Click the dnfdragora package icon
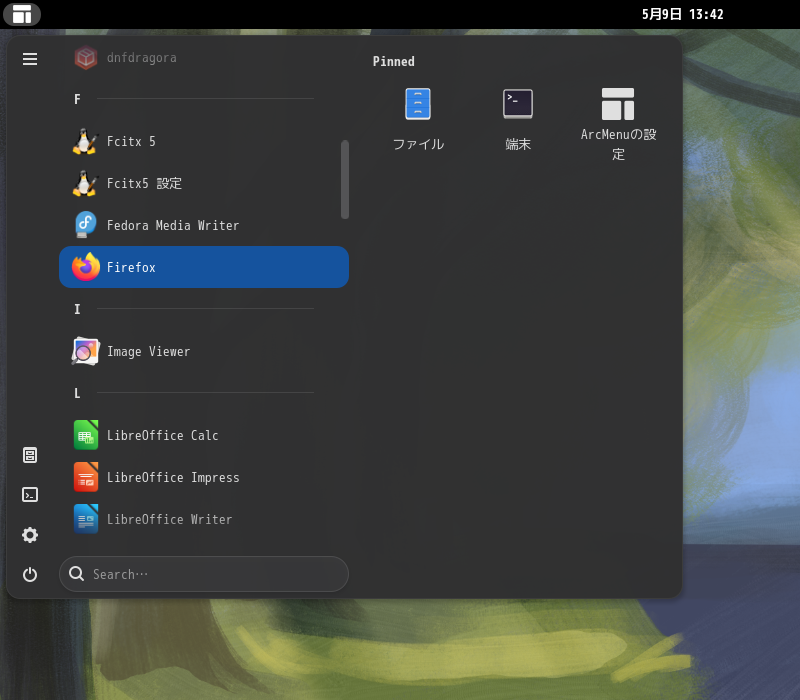Image resolution: width=800 pixels, height=700 pixels. pos(86,58)
